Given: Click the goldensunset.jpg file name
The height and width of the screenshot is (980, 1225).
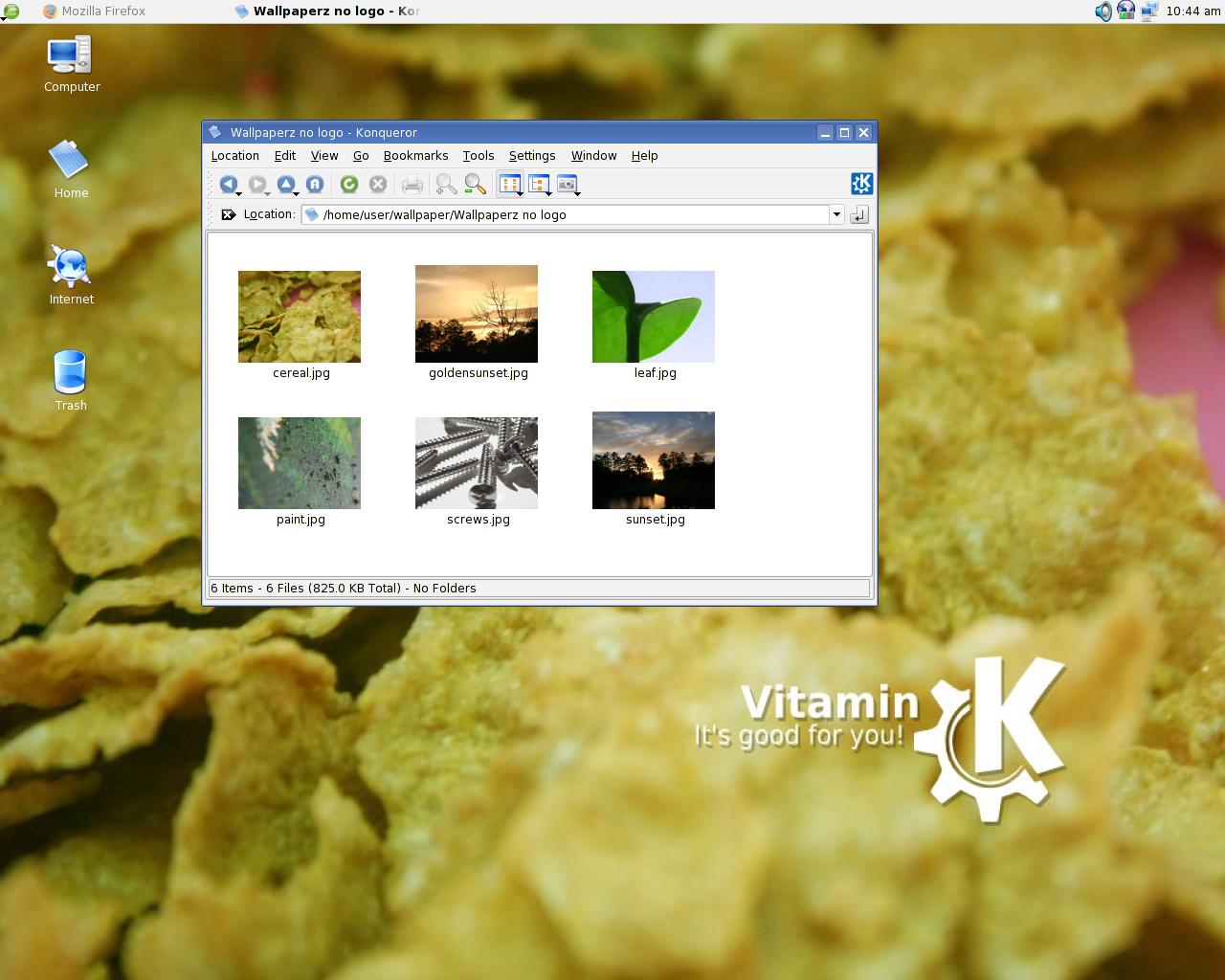Looking at the screenshot, I should point(478,373).
